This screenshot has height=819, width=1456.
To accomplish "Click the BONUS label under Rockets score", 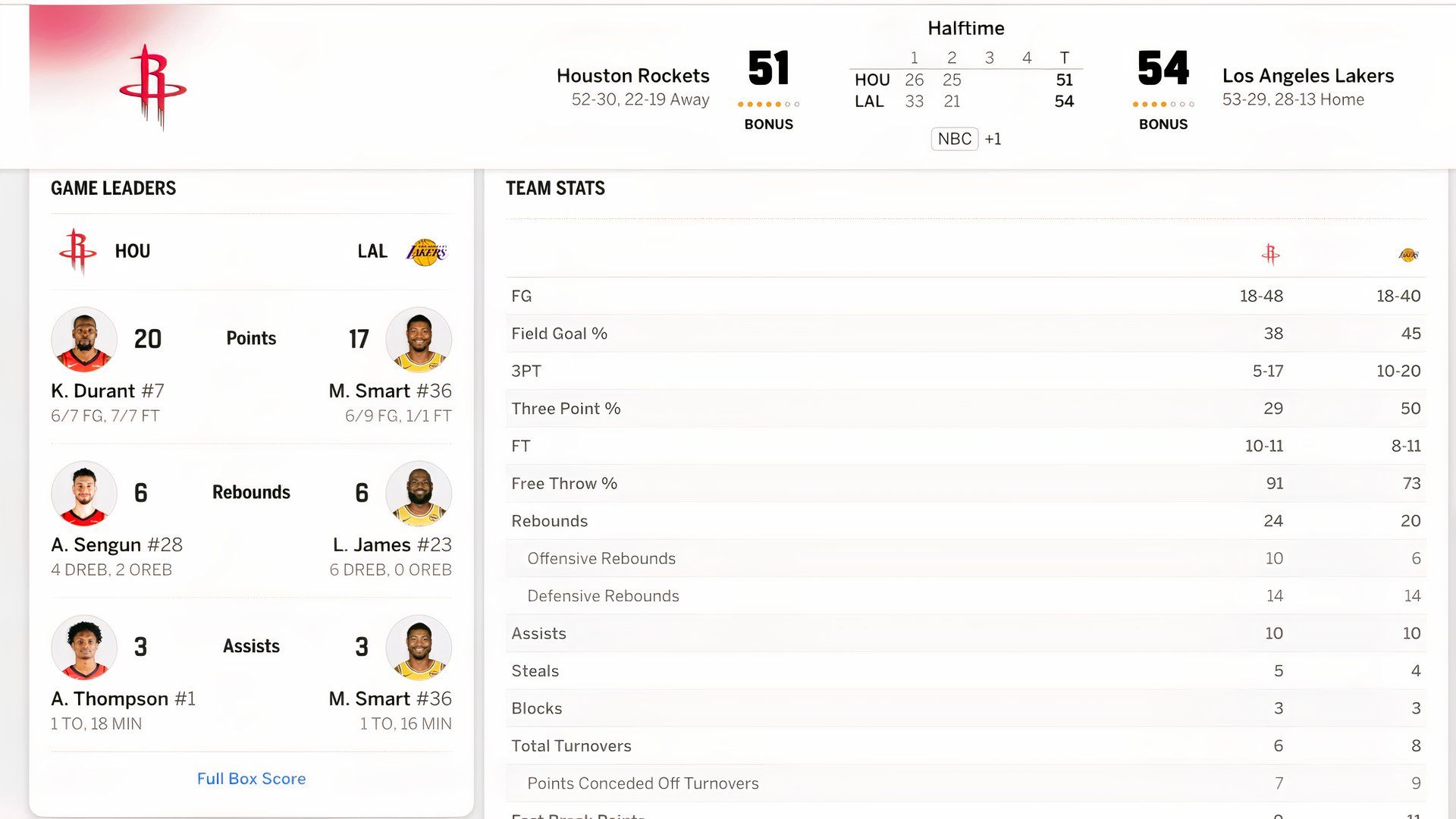I will [768, 124].
